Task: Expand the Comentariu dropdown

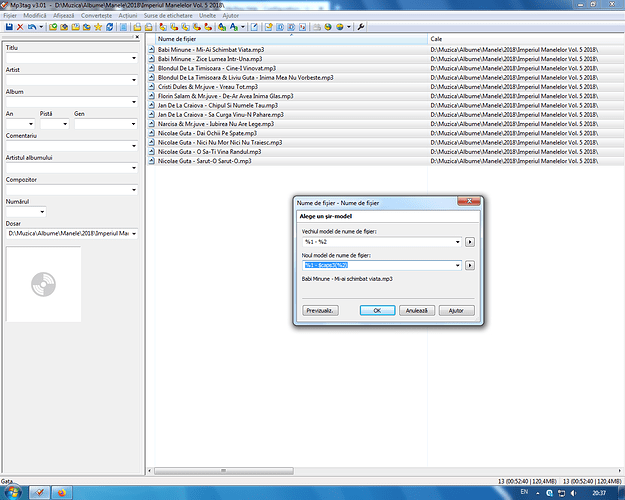Action: (134, 146)
